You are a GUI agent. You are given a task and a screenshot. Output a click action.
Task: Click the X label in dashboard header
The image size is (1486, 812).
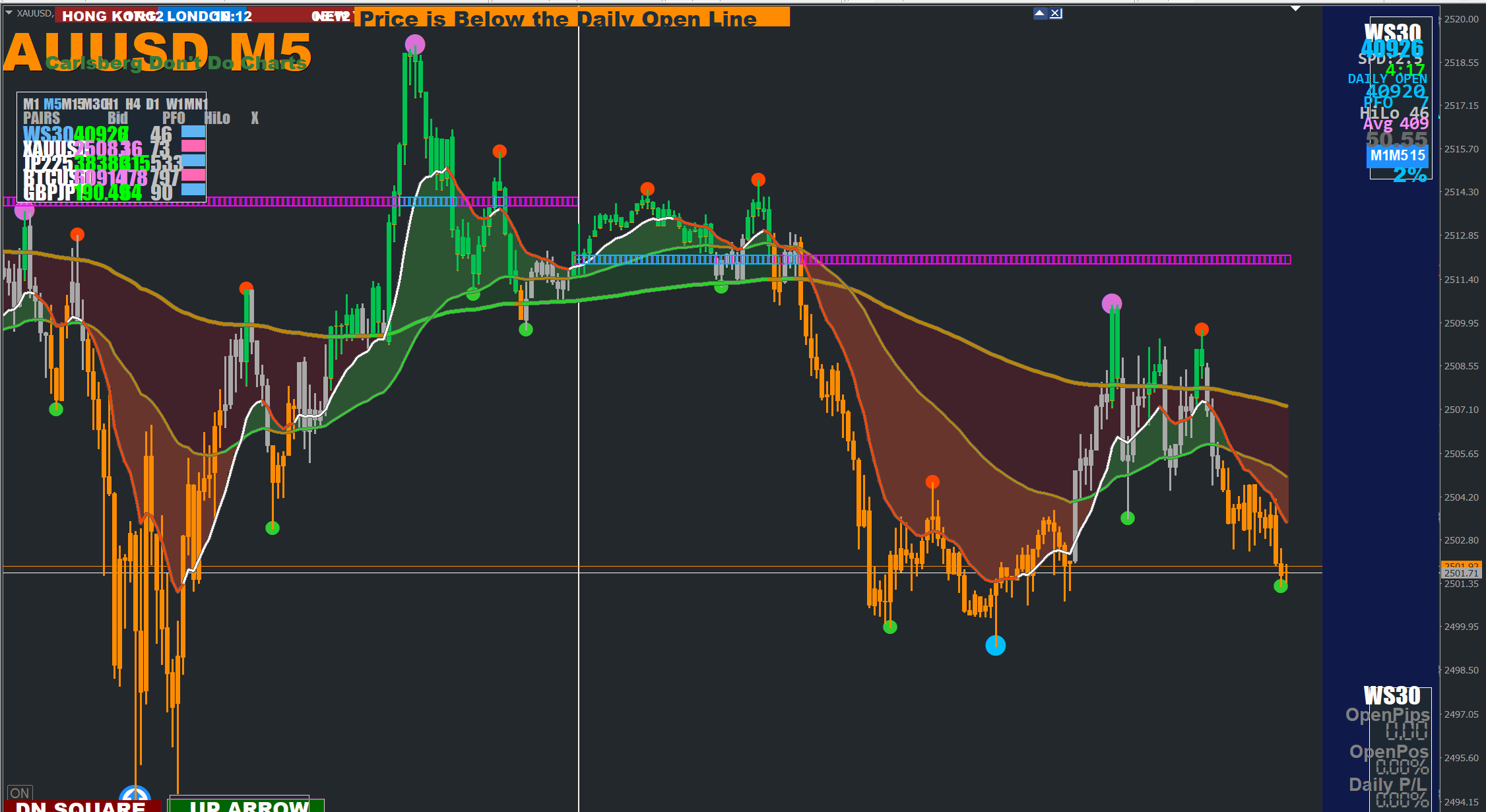pos(255,118)
